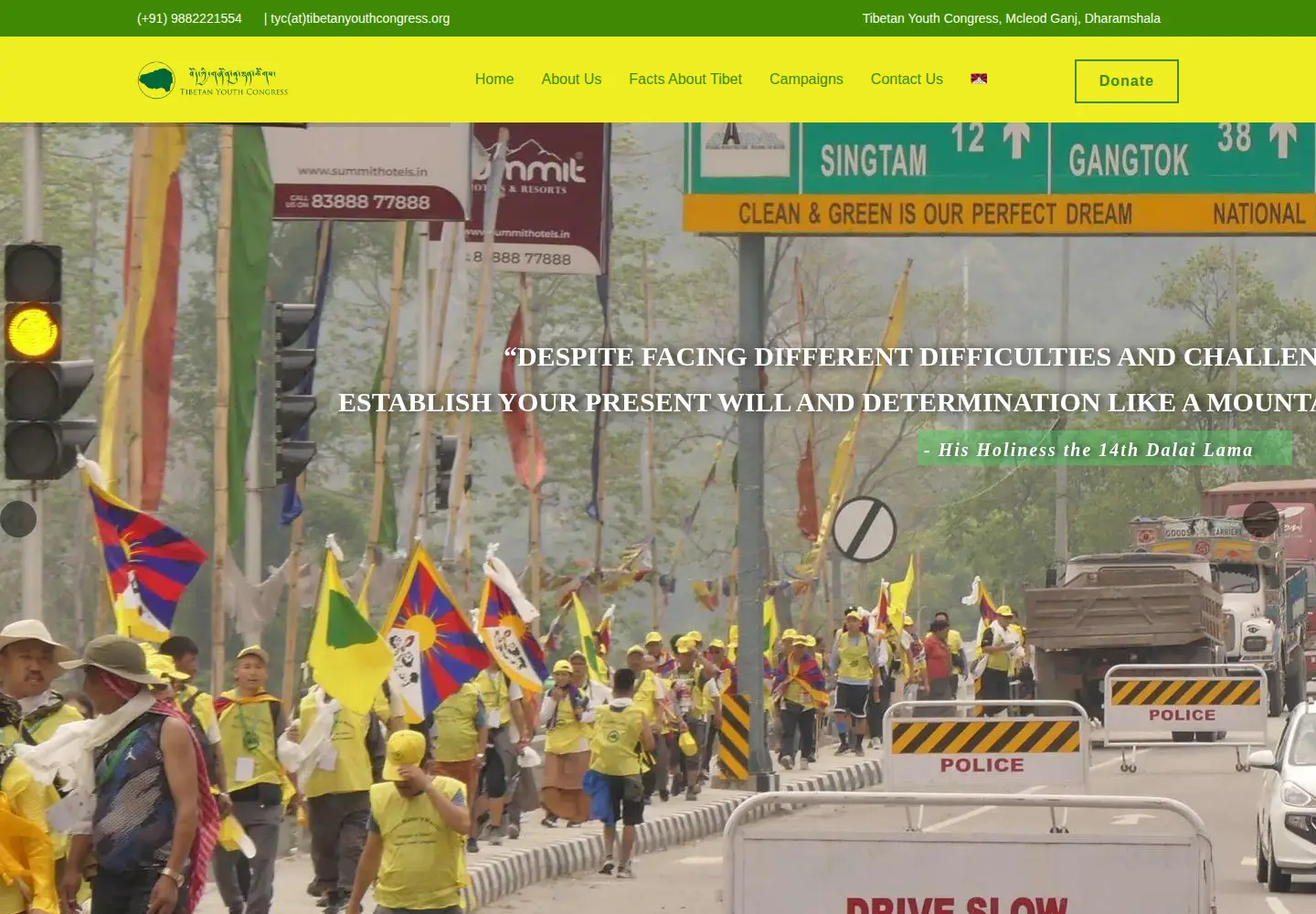Click the "DESPITE FACING DIFFERENT DIFFICULTIES" quote line
Screen dimensions: 1316x914
click(909, 356)
